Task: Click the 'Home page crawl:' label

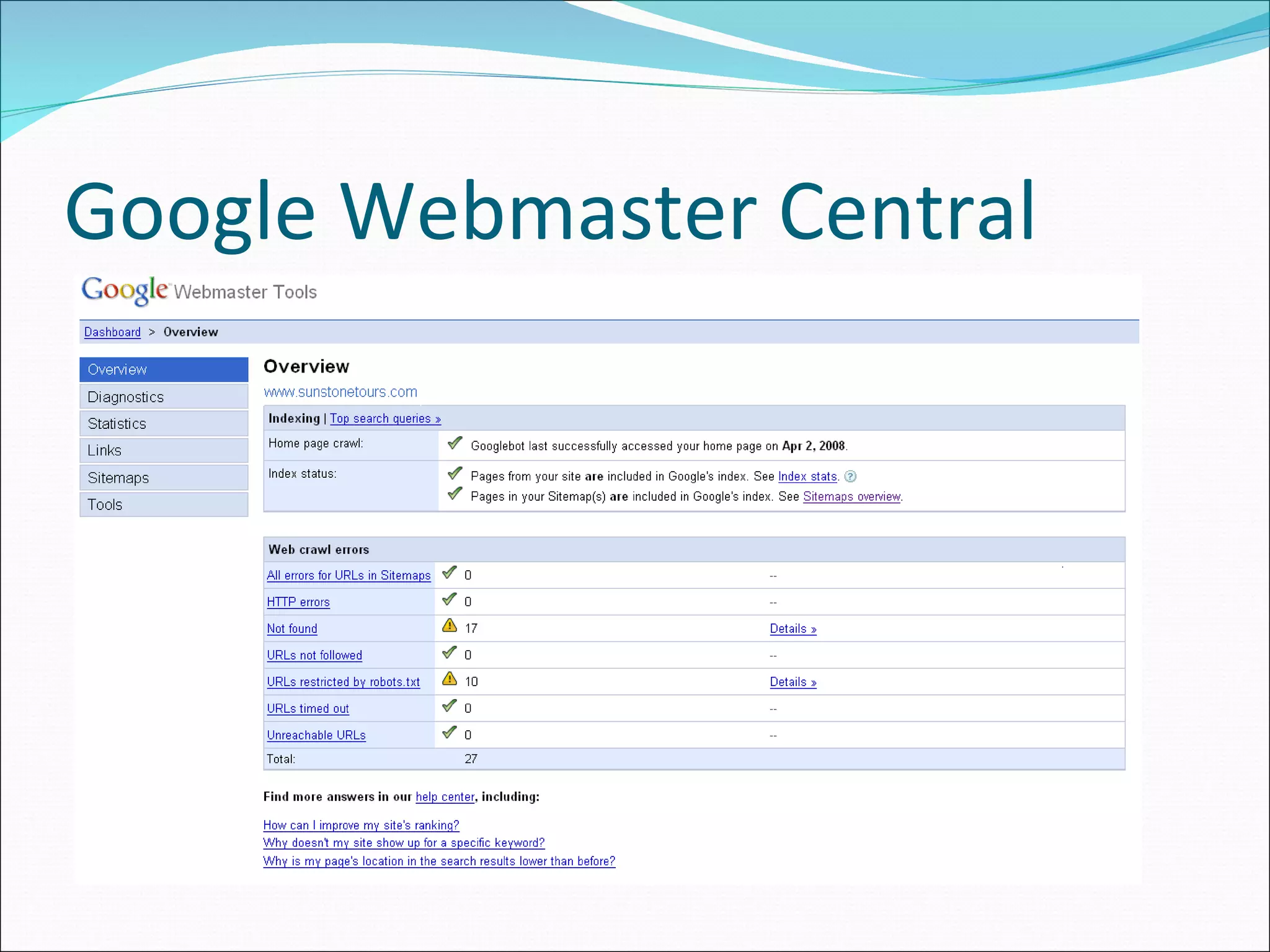Action: pyautogui.click(x=316, y=444)
